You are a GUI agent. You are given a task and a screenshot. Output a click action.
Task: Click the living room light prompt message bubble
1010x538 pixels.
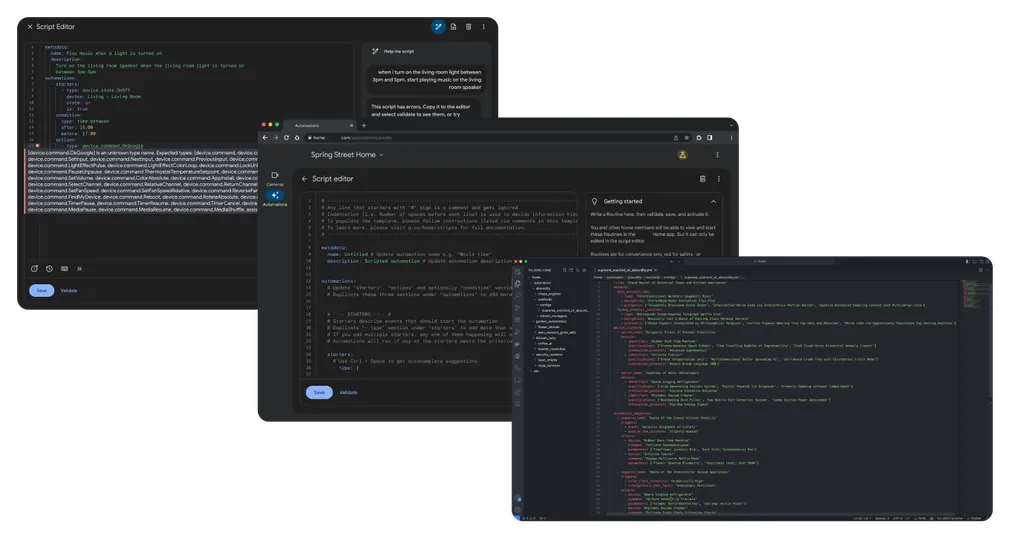427,80
